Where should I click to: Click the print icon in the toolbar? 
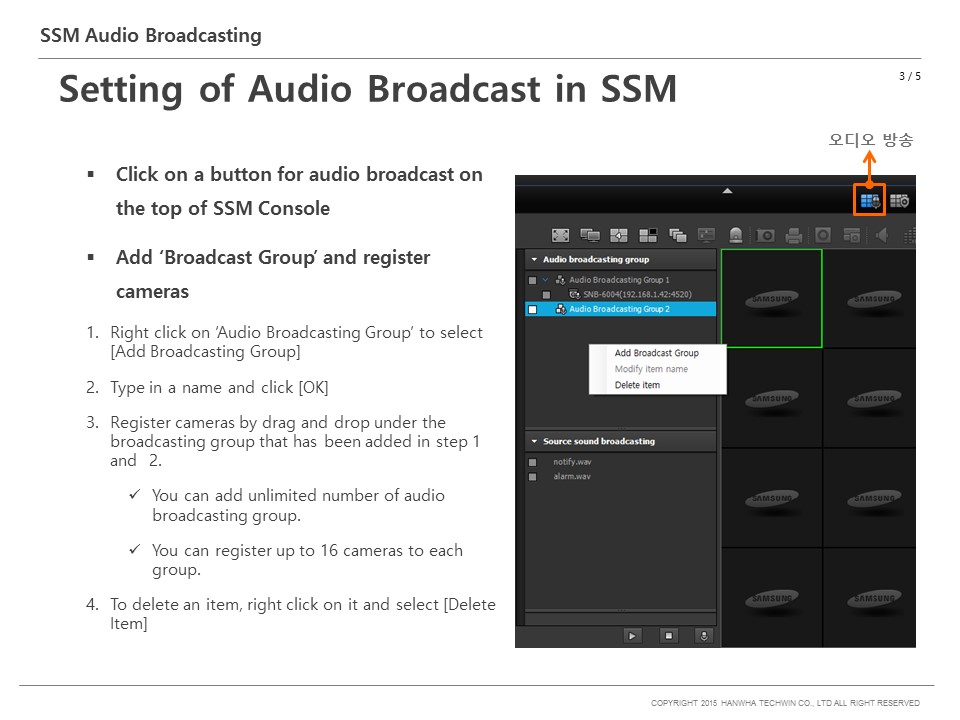tap(793, 234)
